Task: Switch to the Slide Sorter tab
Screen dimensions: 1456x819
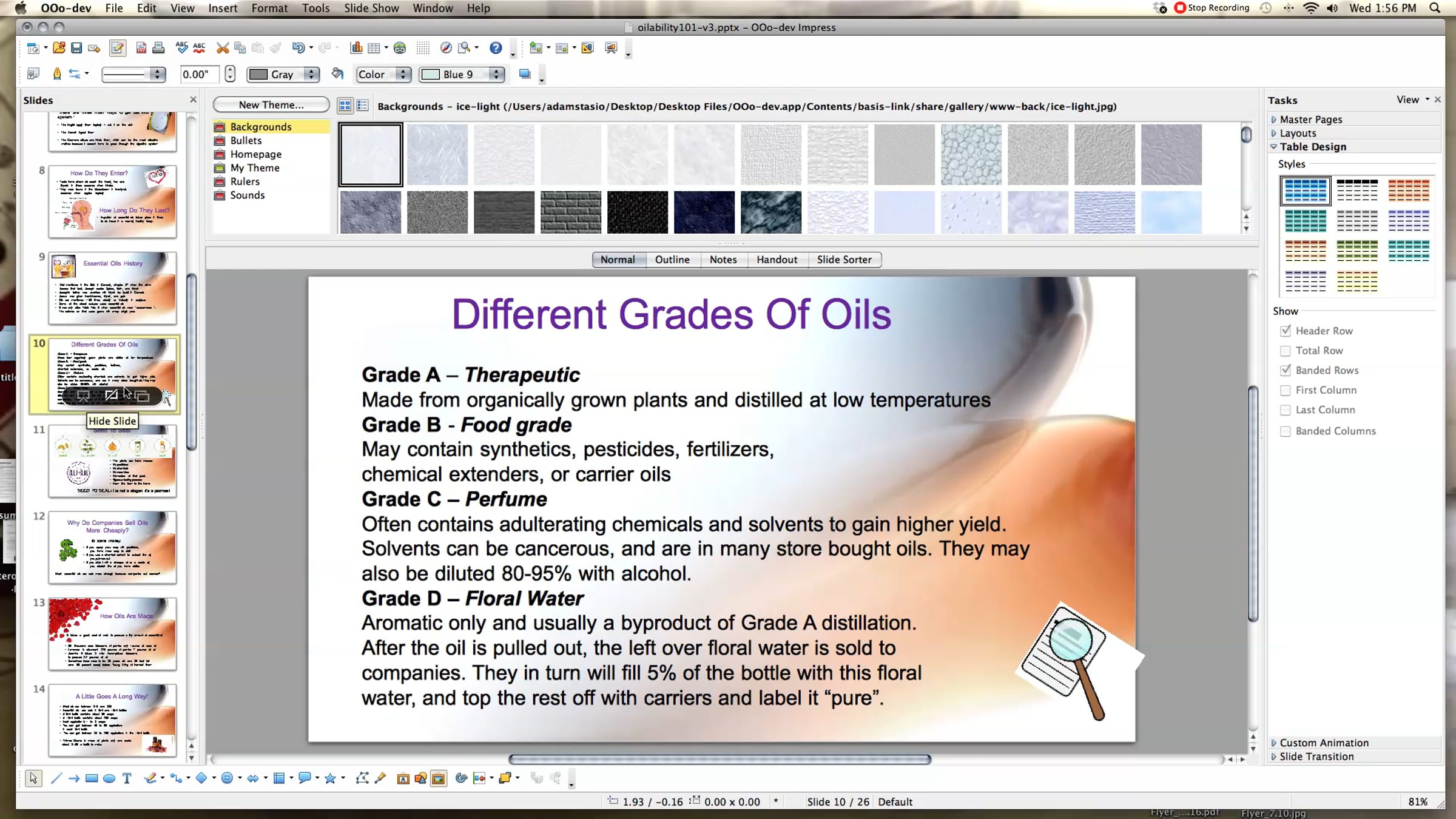Action: click(844, 260)
